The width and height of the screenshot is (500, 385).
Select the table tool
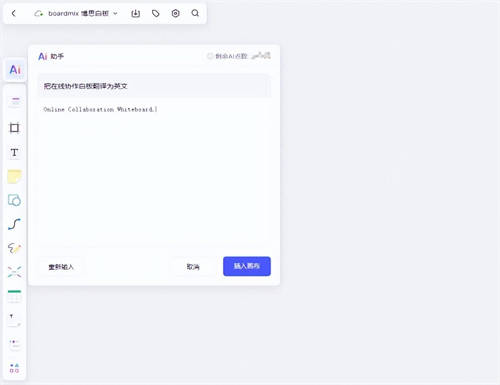click(x=14, y=296)
